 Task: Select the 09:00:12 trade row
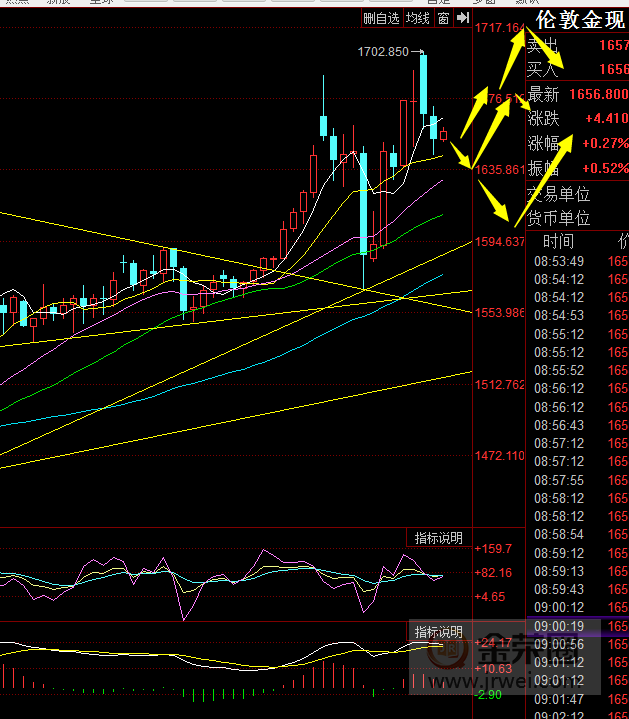pyautogui.click(x=578, y=607)
